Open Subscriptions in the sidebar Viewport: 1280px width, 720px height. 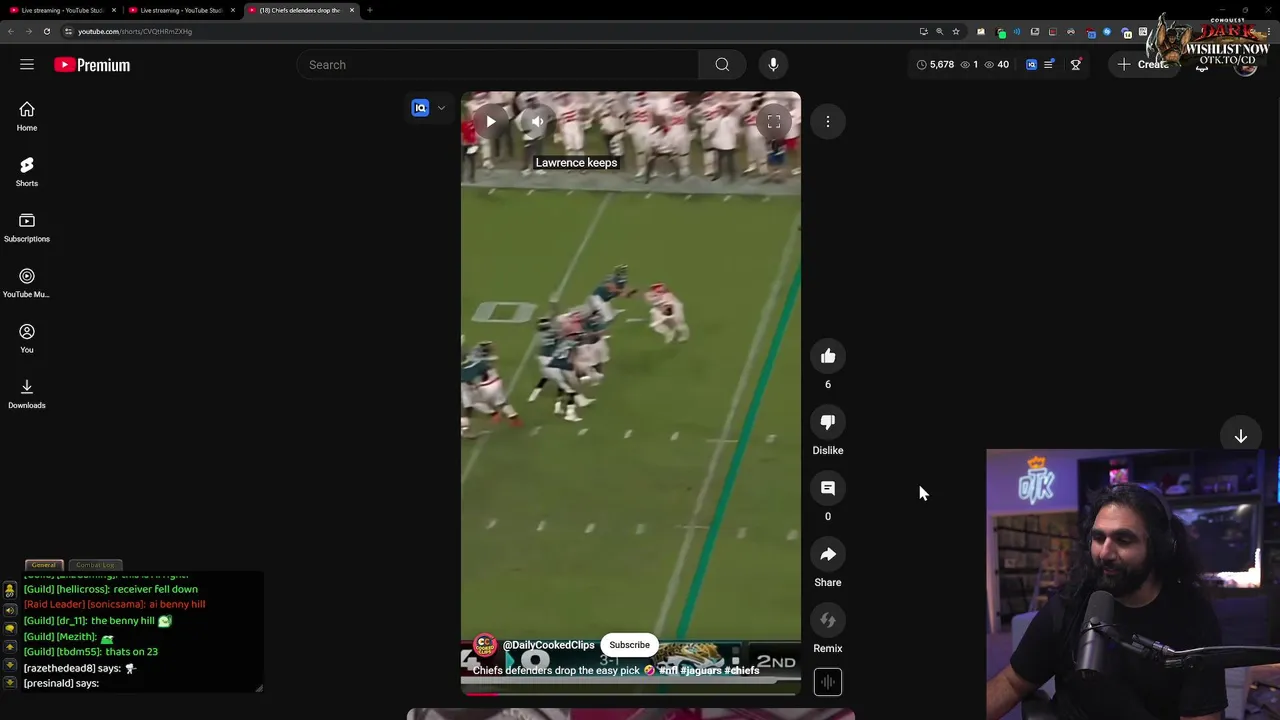click(x=27, y=227)
